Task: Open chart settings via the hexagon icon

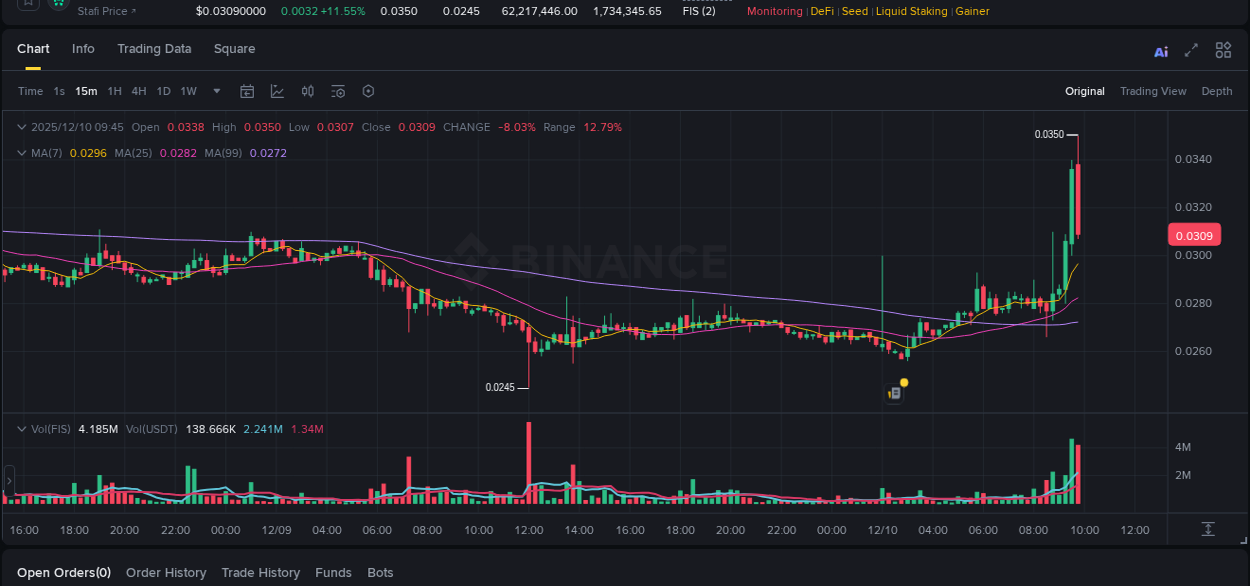Action: [368, 91]
